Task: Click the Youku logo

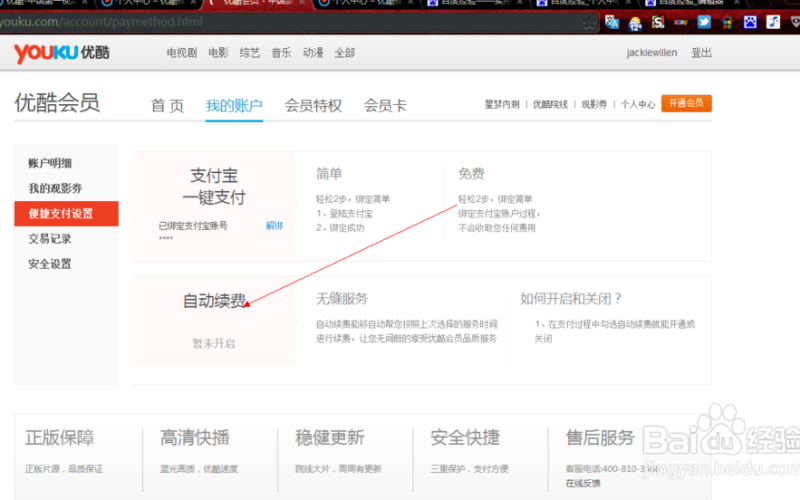Action: [x=61, y=53]
